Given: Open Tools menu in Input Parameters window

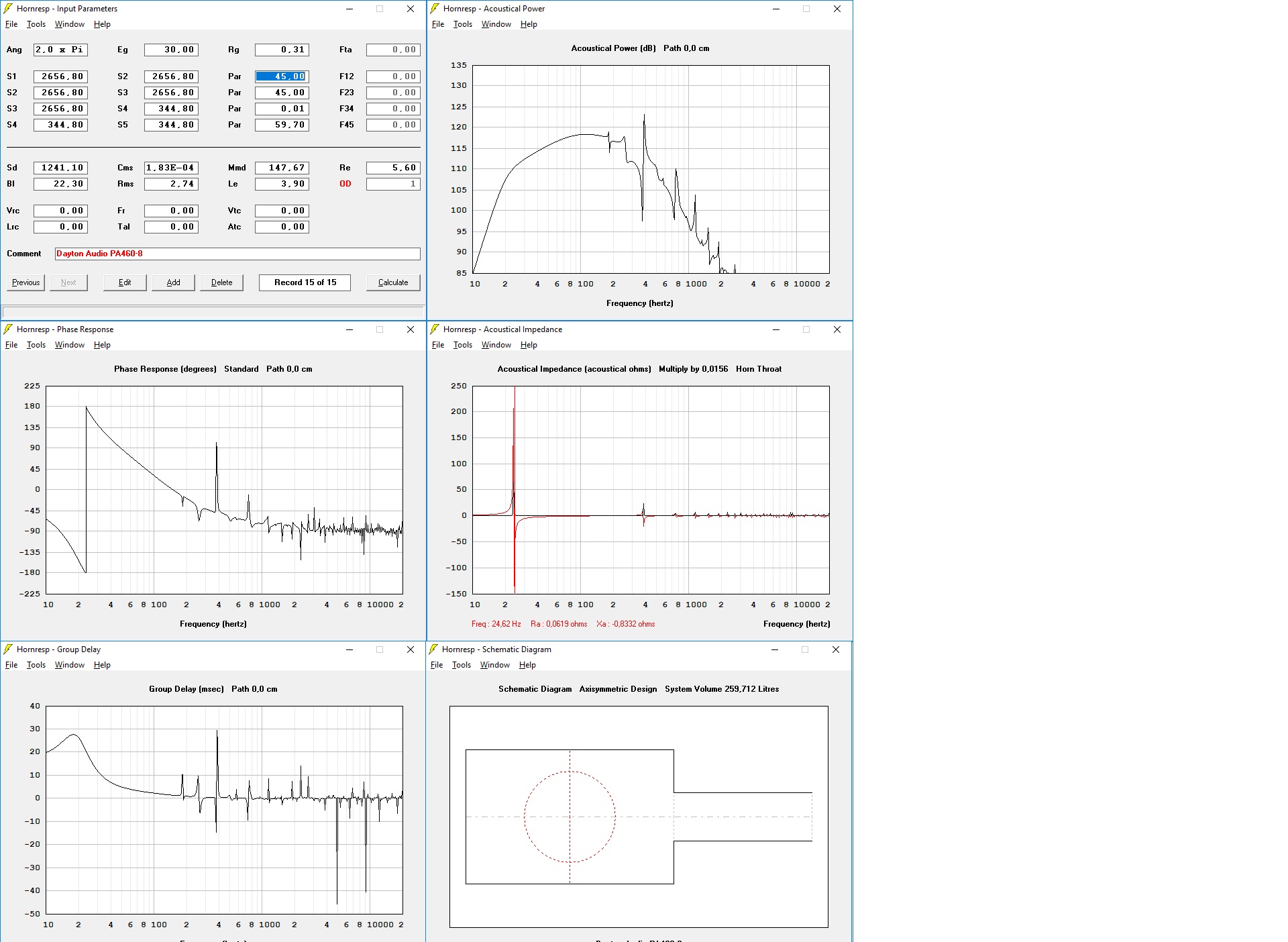Looking at the screenshot, I should [x=36, y=24].
